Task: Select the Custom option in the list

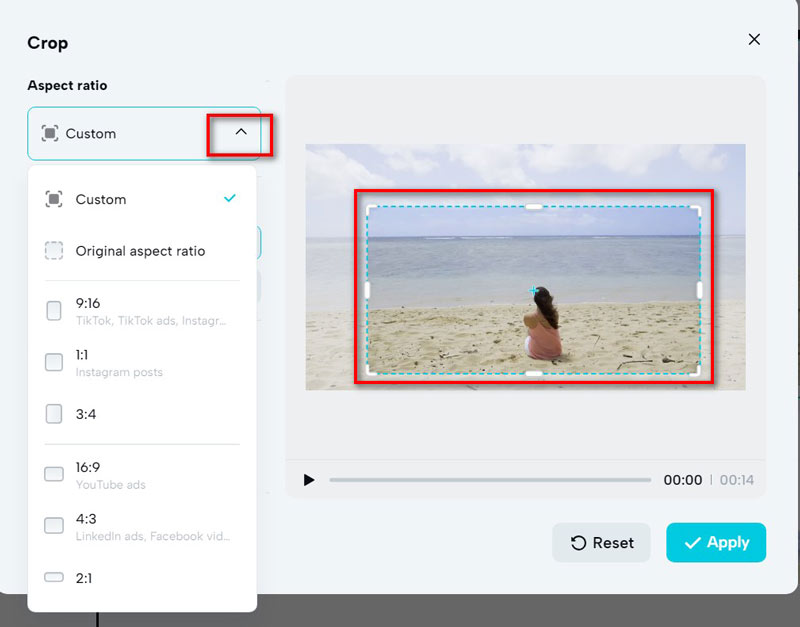Action: (142, 199)
